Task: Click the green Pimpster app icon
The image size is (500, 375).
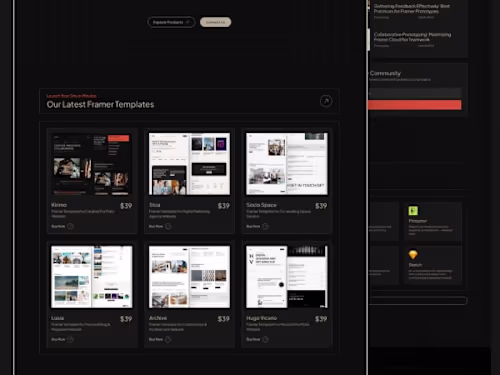Action: tap(413, 211)
